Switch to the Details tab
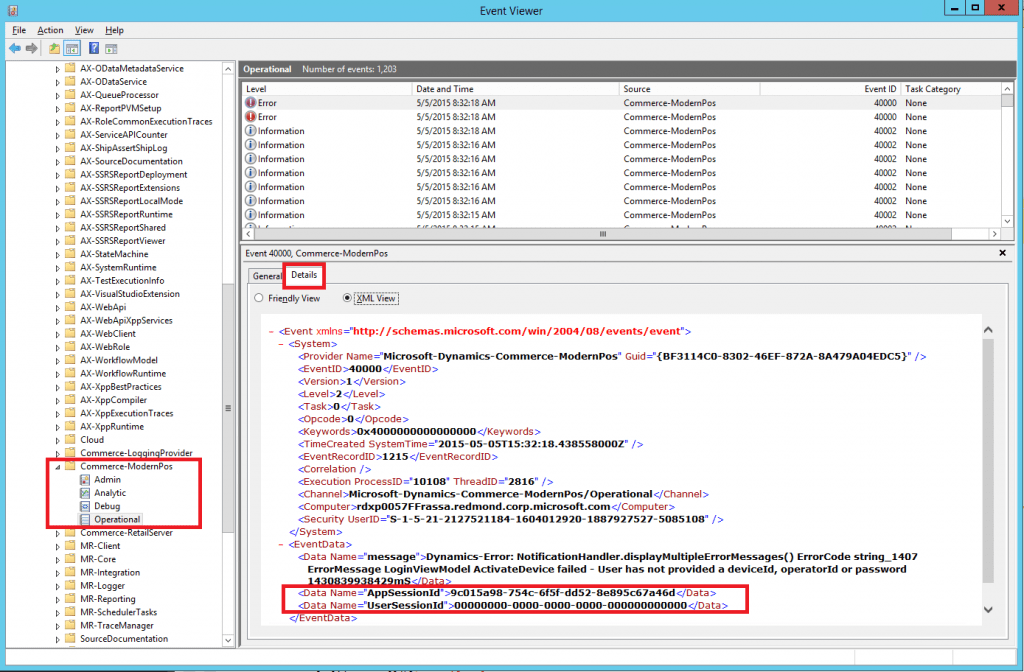The width and height of the screenshot is (1024, 672). pos(304,275)
